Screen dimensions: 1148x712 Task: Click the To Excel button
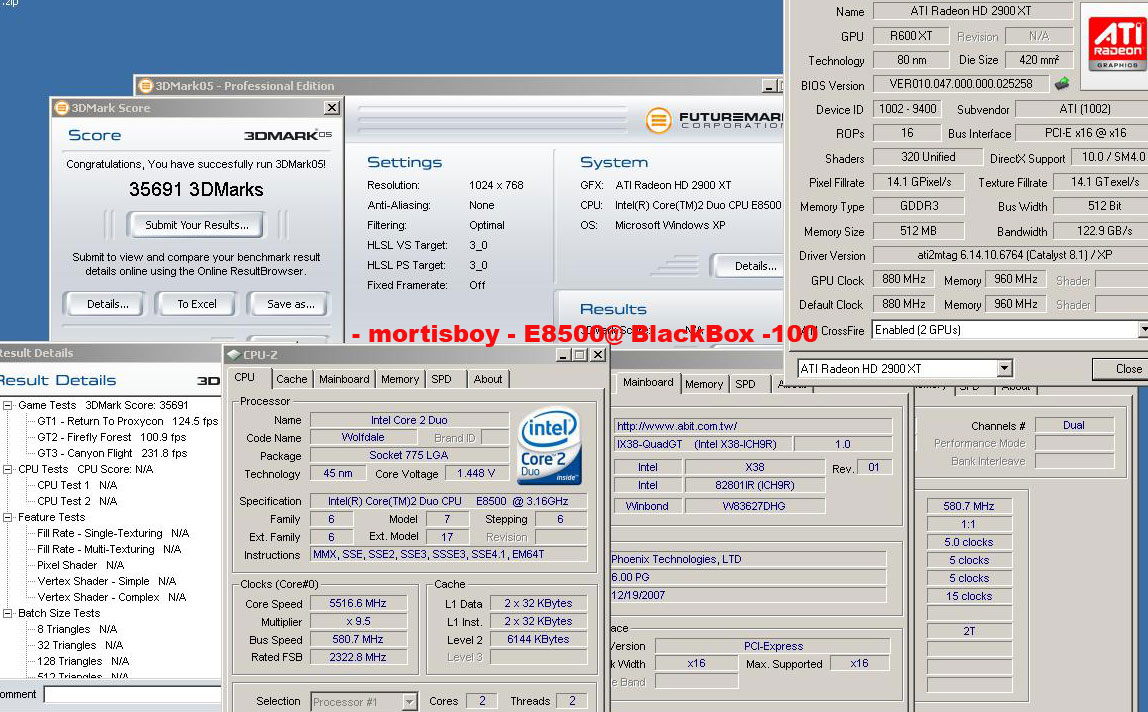pyautogui.click(x=197, y=304)
